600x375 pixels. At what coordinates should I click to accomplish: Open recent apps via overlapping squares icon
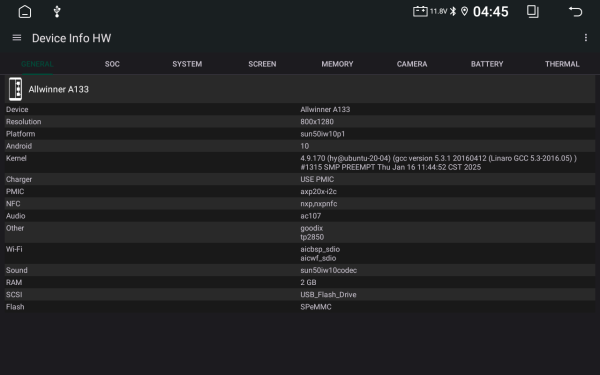(x=533, y=11)
